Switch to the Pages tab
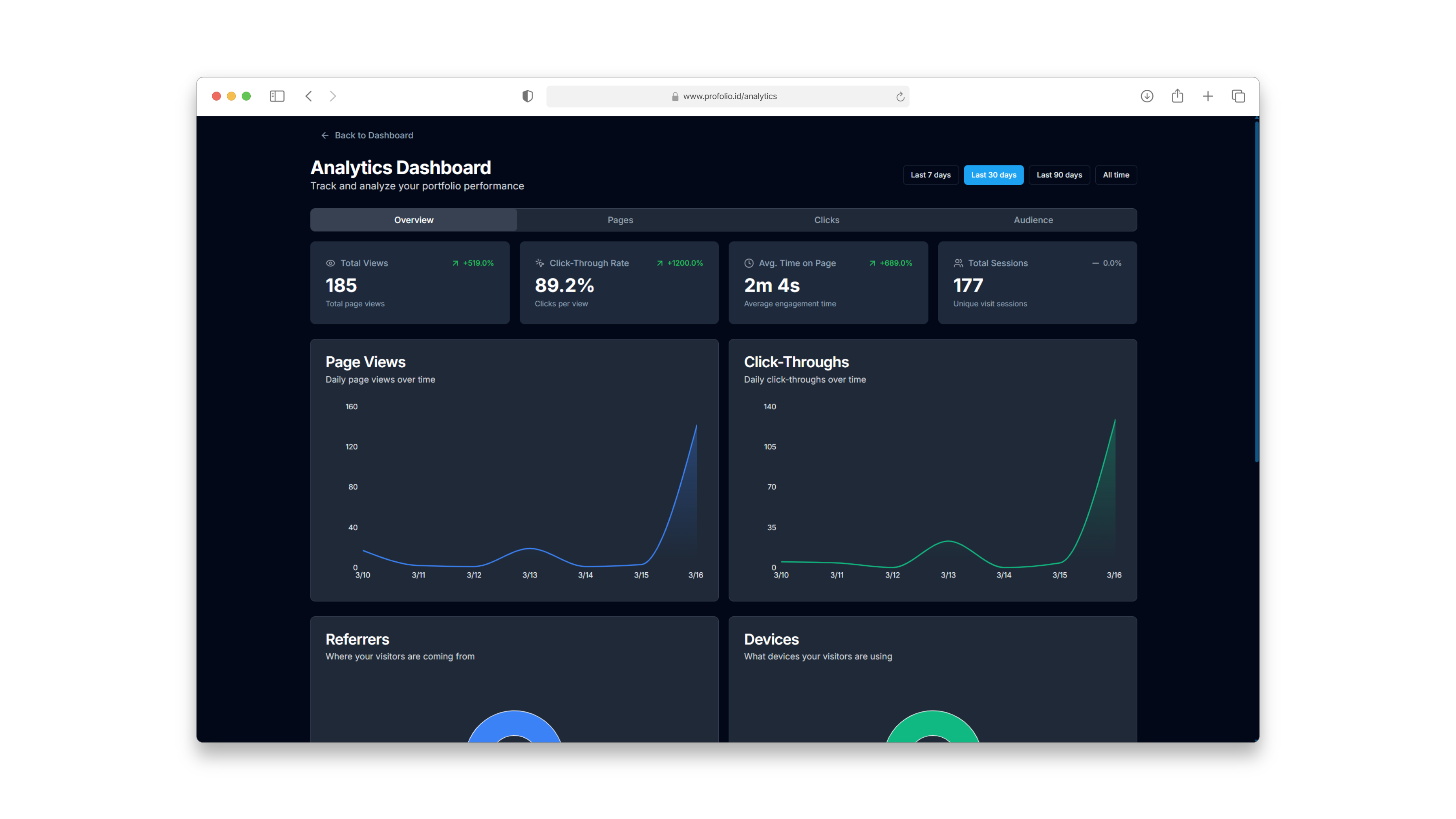 pos(620,220)
